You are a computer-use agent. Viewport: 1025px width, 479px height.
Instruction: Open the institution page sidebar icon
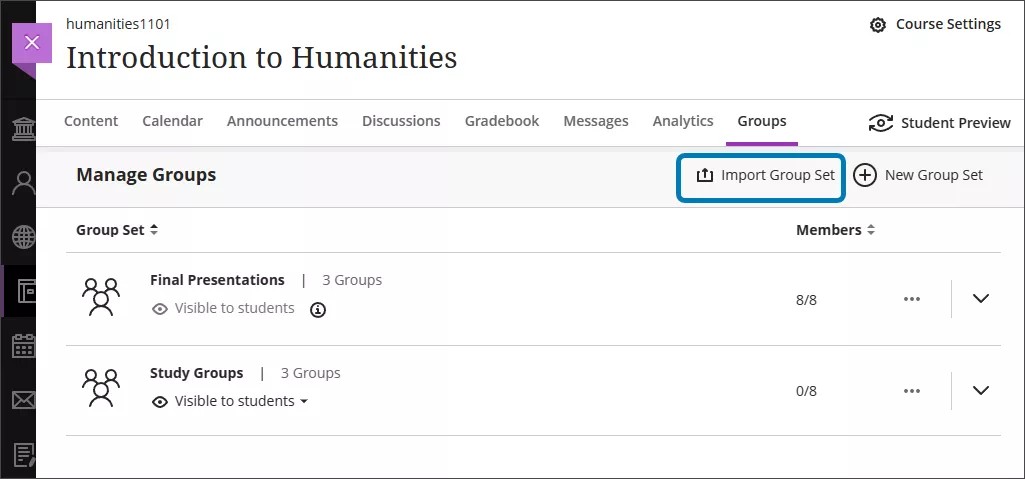click(x=22, y=129)
